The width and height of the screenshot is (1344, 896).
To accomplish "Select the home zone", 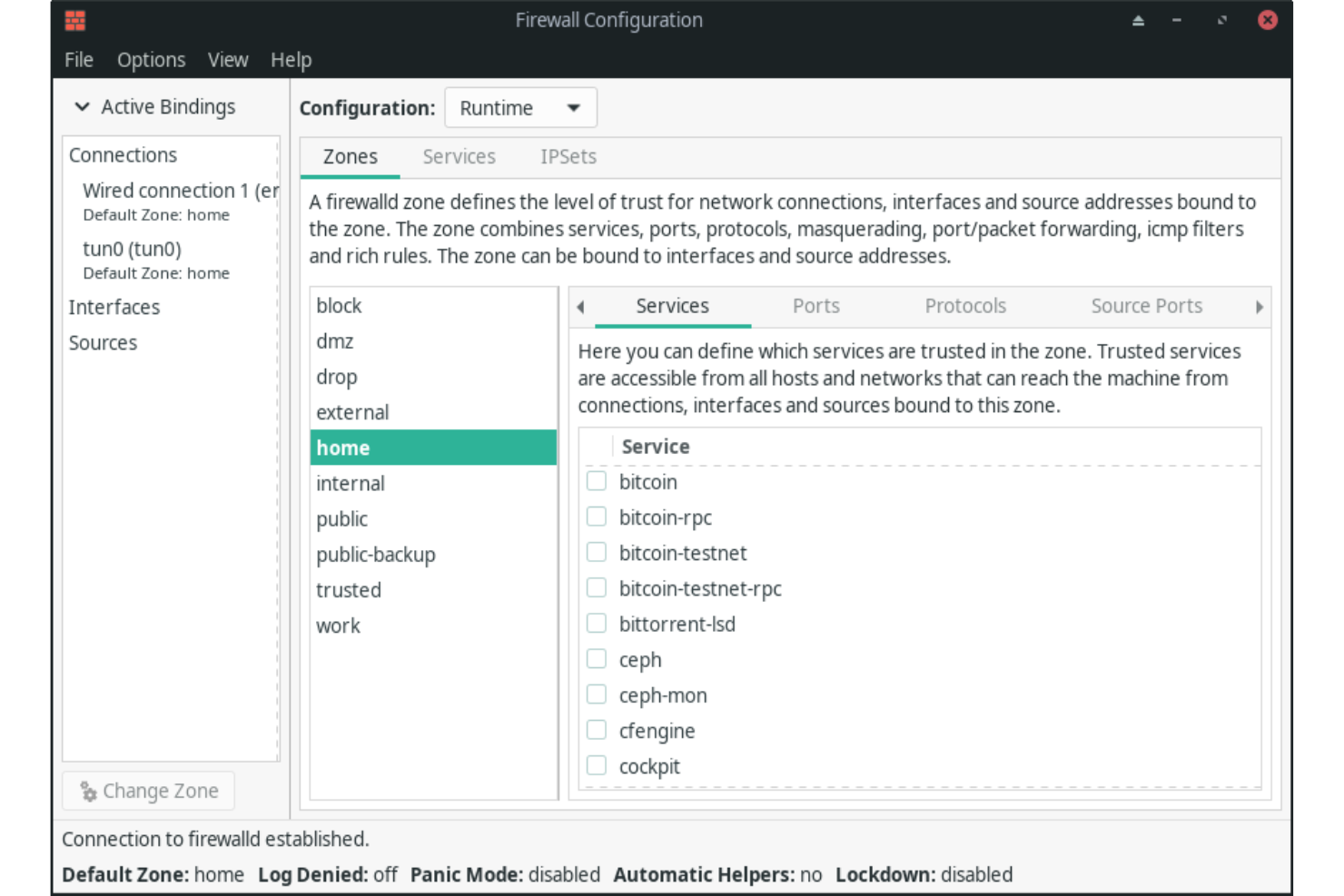I will [433, 448].
